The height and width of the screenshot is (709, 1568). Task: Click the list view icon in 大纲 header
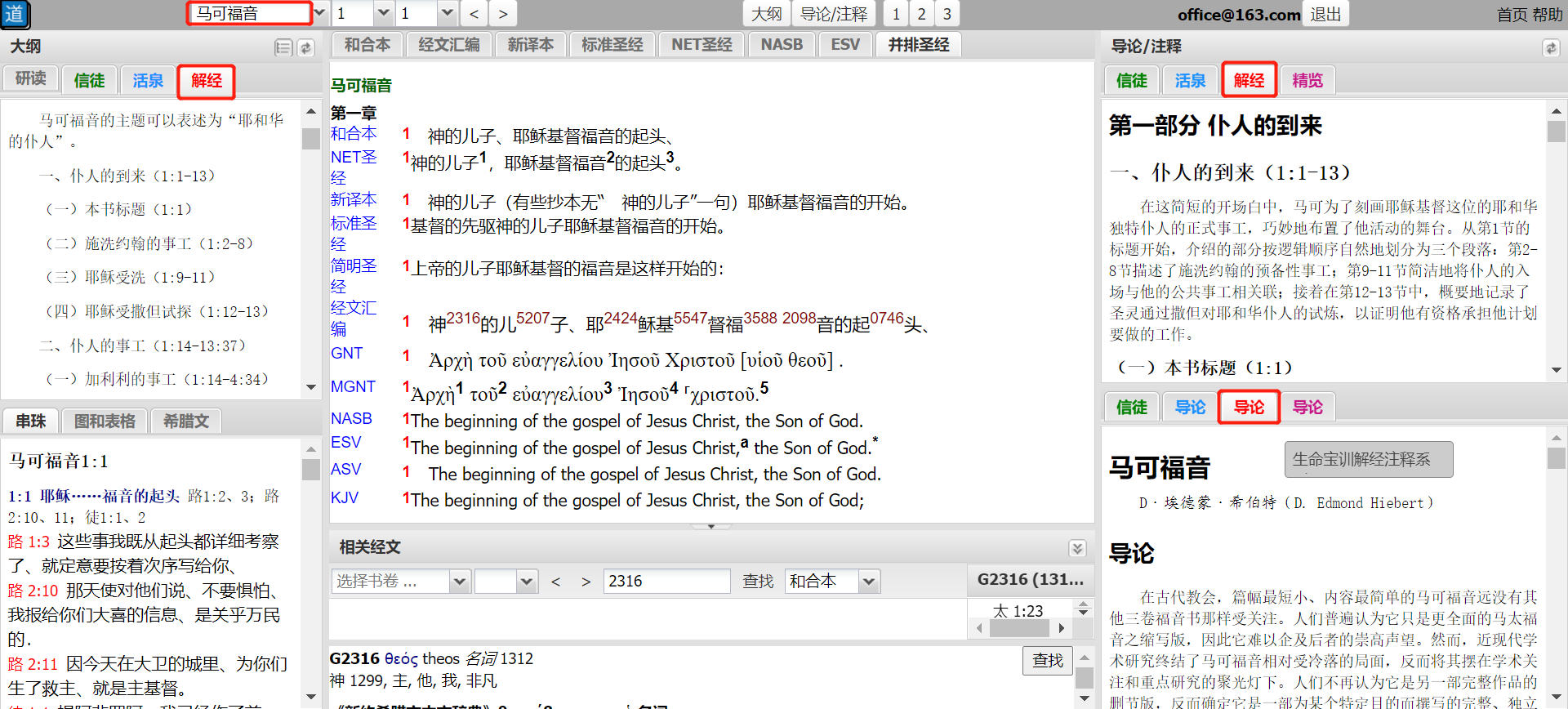pos(283,47)
